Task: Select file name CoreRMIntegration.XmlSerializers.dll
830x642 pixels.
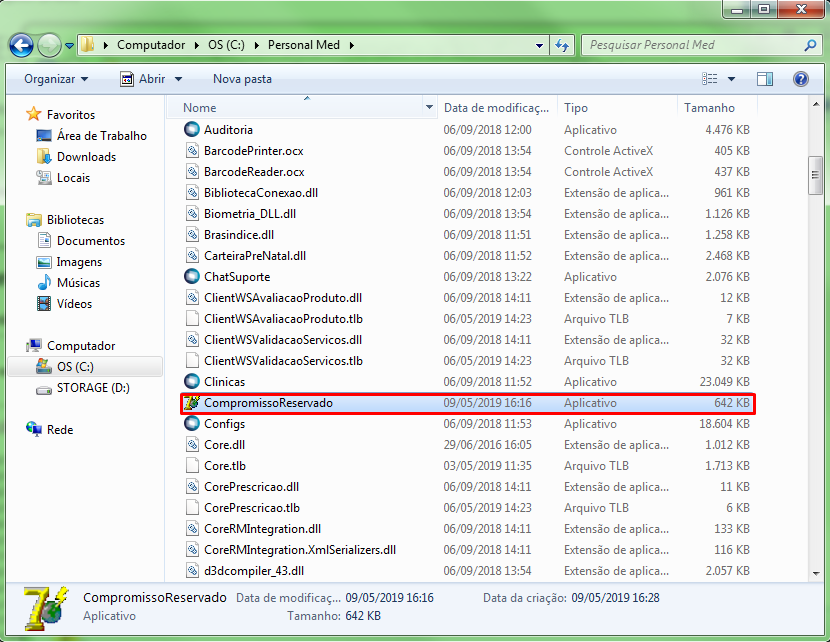Action: point(300,550)
